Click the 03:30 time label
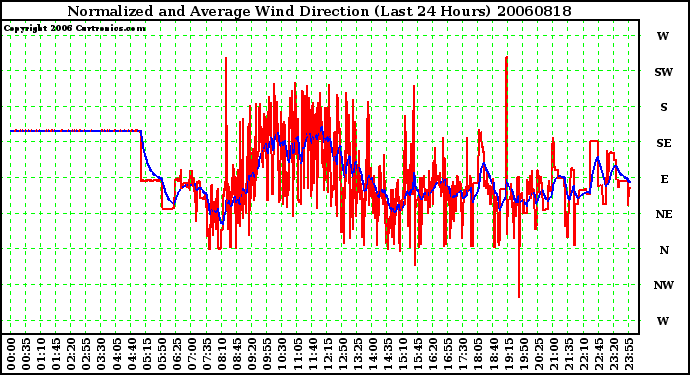This screenshot has width=690, height=375. point(101,354)
